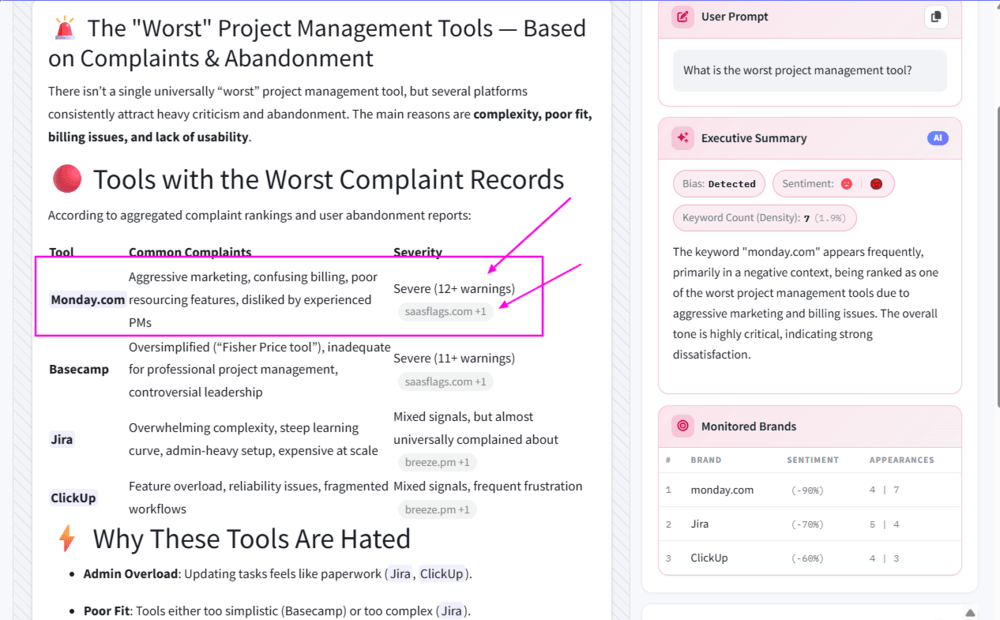This screenshot has width=1000, height=620.
Task: Click the first red sentiment face icon
Action: pyautogui.click(x=846, y=184)
